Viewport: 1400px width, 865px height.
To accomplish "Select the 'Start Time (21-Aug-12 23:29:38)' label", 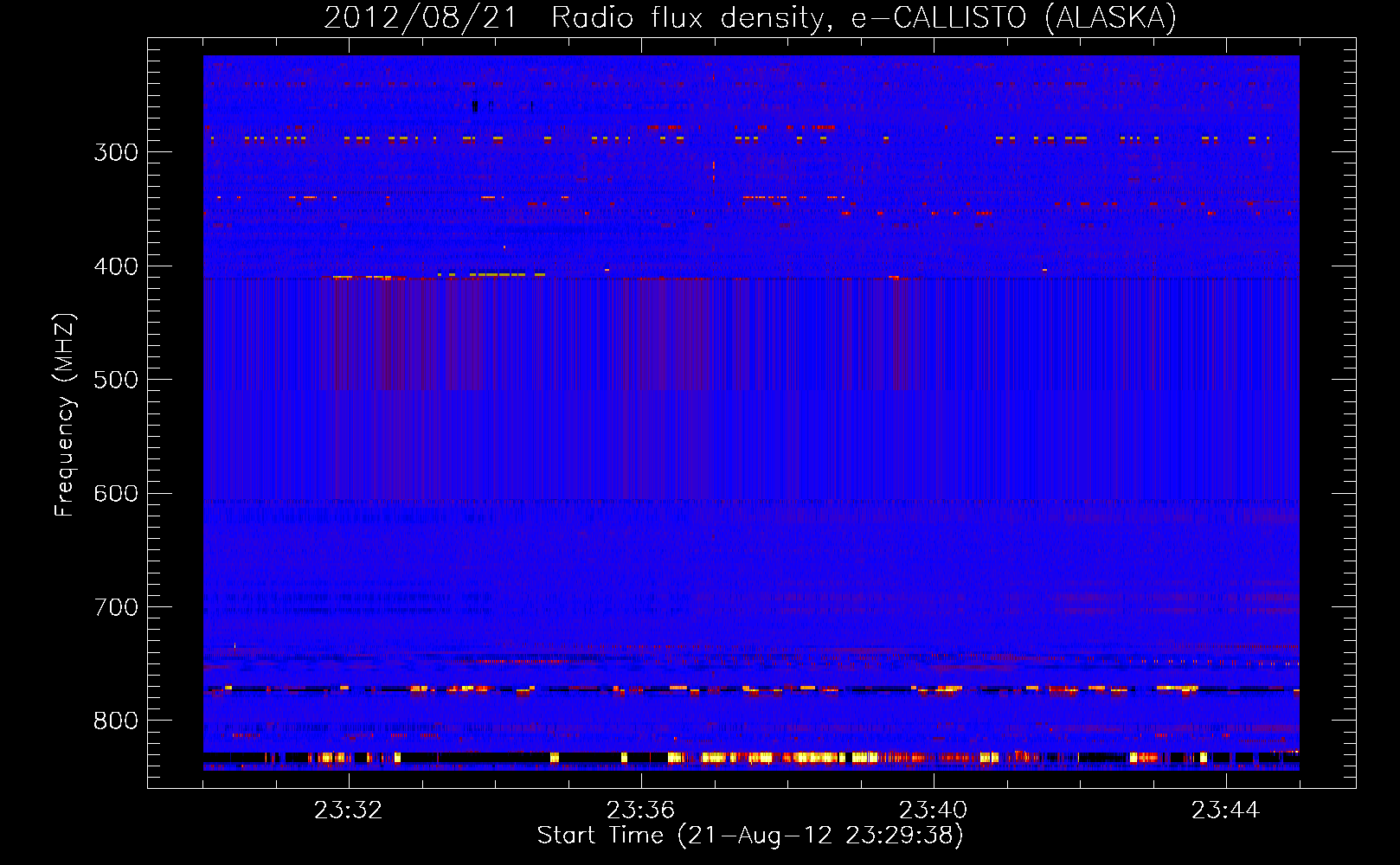I will click(750, 836).
